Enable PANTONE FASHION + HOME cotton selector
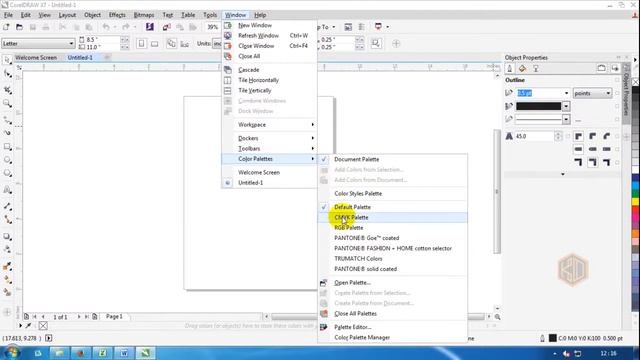The width and height of the screenshot is (640, 360). pos(393,248)
